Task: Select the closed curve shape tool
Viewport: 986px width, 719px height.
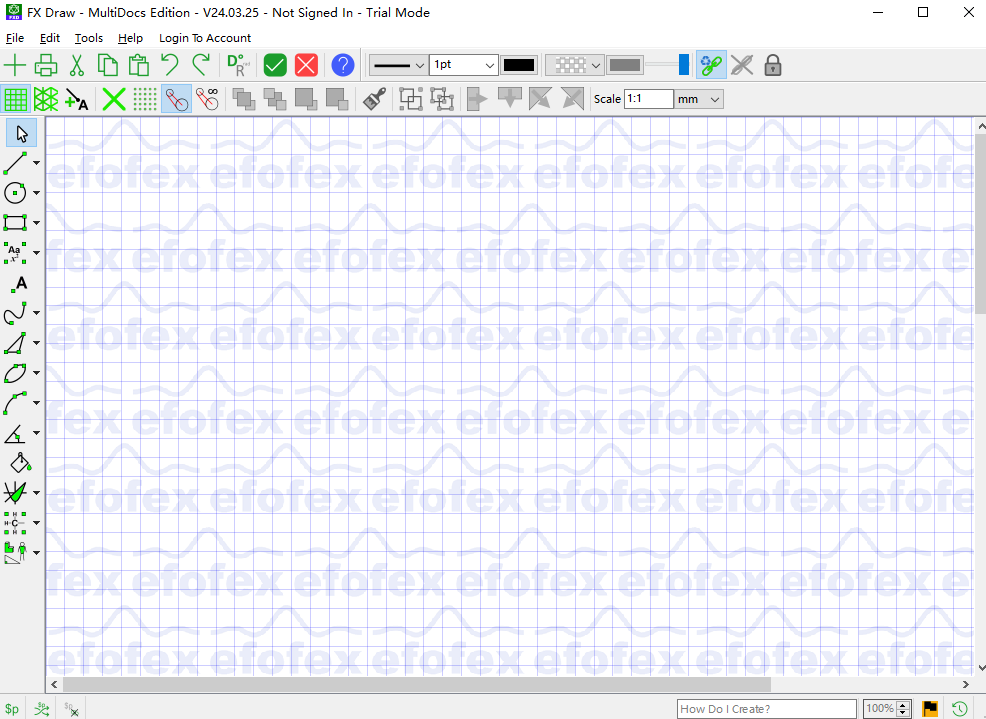Action: tap(15, 373)
